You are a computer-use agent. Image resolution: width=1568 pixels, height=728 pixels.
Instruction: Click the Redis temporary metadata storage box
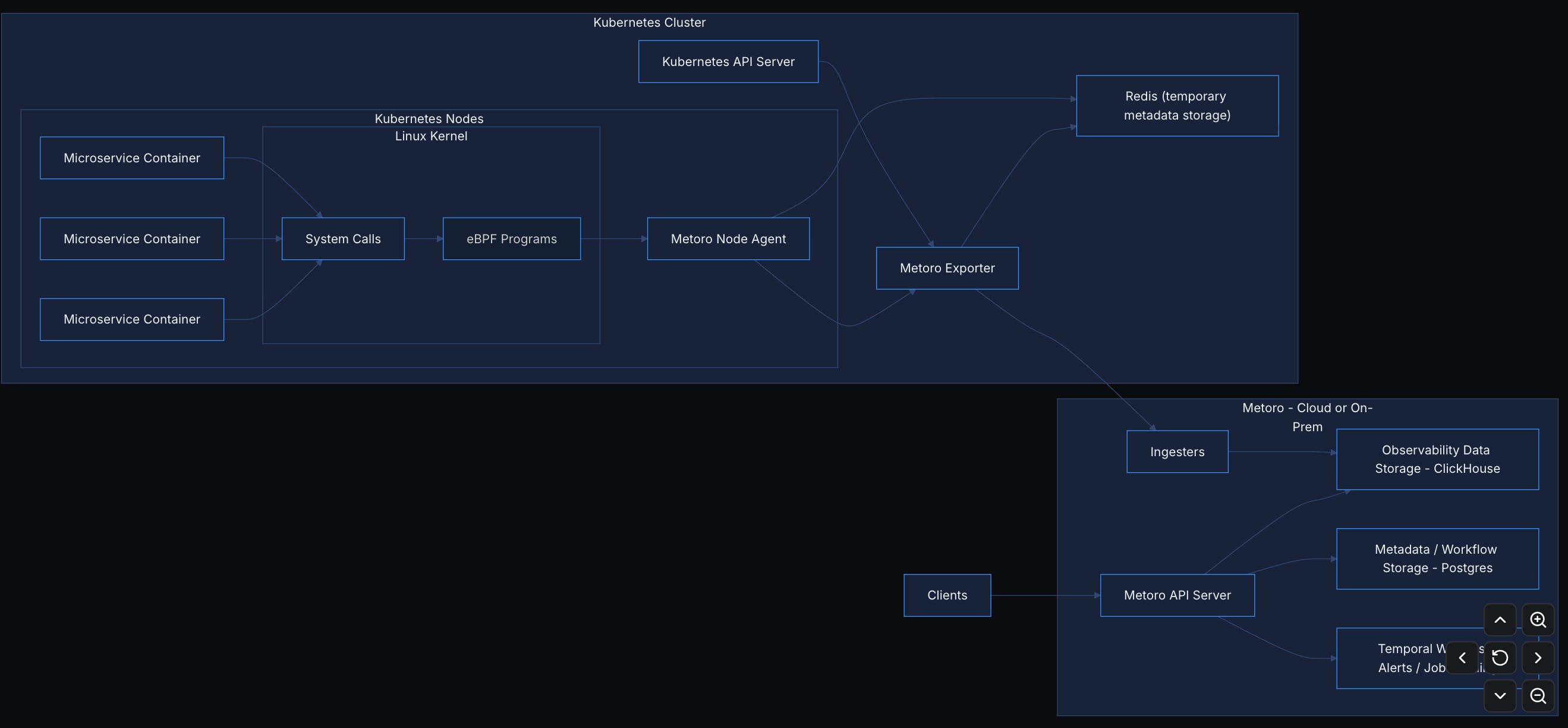pos(1177,106)
